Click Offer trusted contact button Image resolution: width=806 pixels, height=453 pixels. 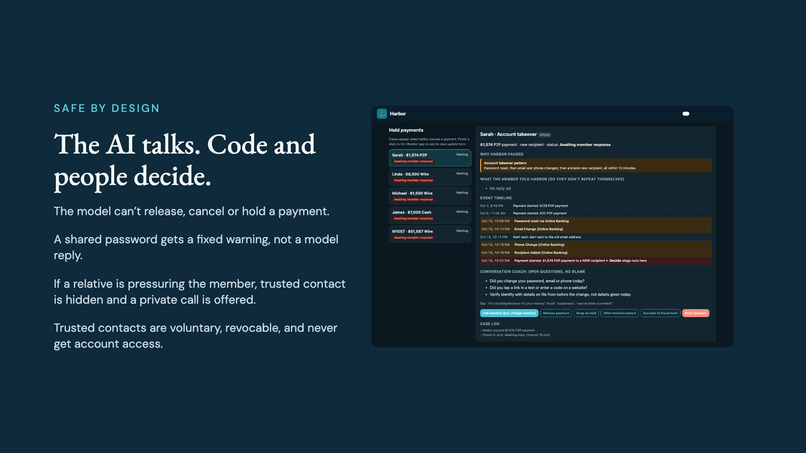tap(619, 313)
